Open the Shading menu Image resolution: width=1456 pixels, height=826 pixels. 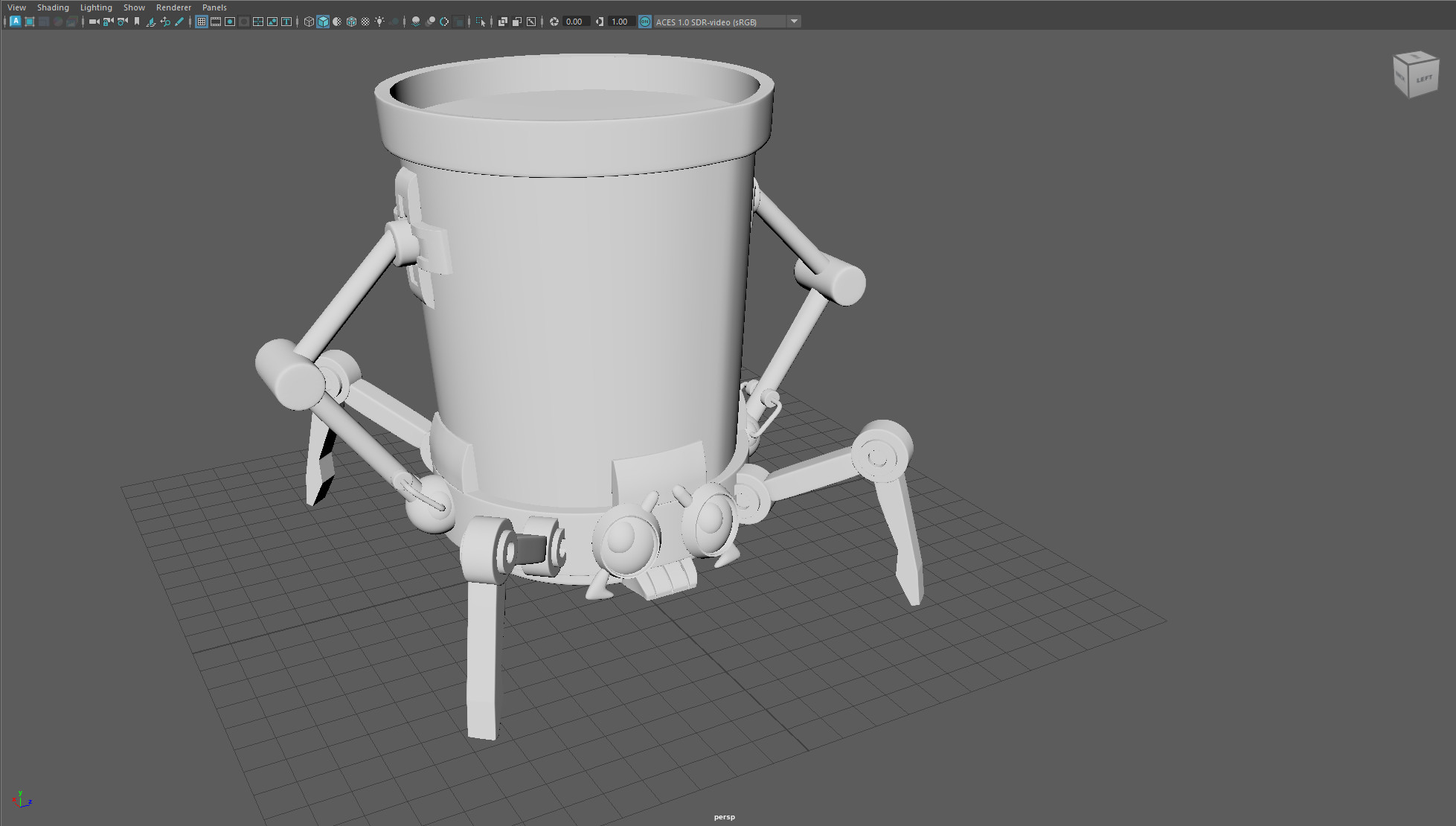tap(53, 7)
